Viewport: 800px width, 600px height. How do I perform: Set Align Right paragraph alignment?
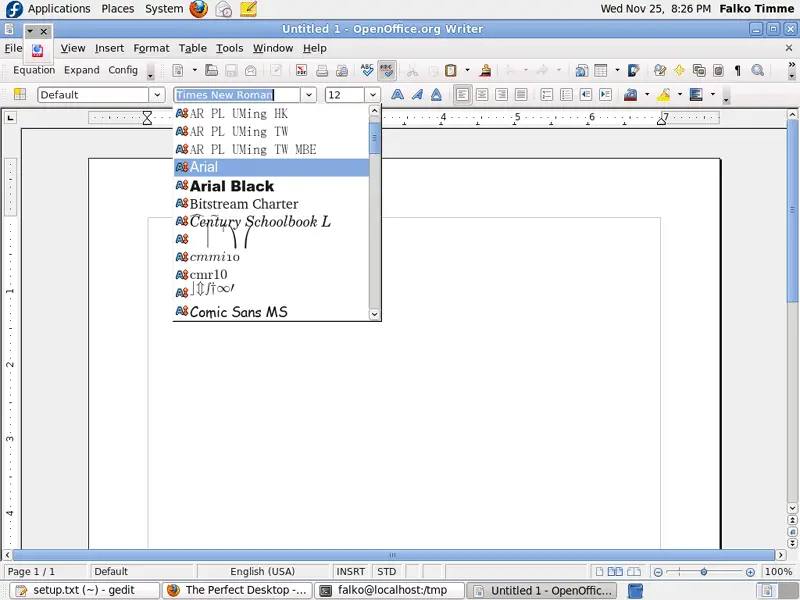click(502, 94)
